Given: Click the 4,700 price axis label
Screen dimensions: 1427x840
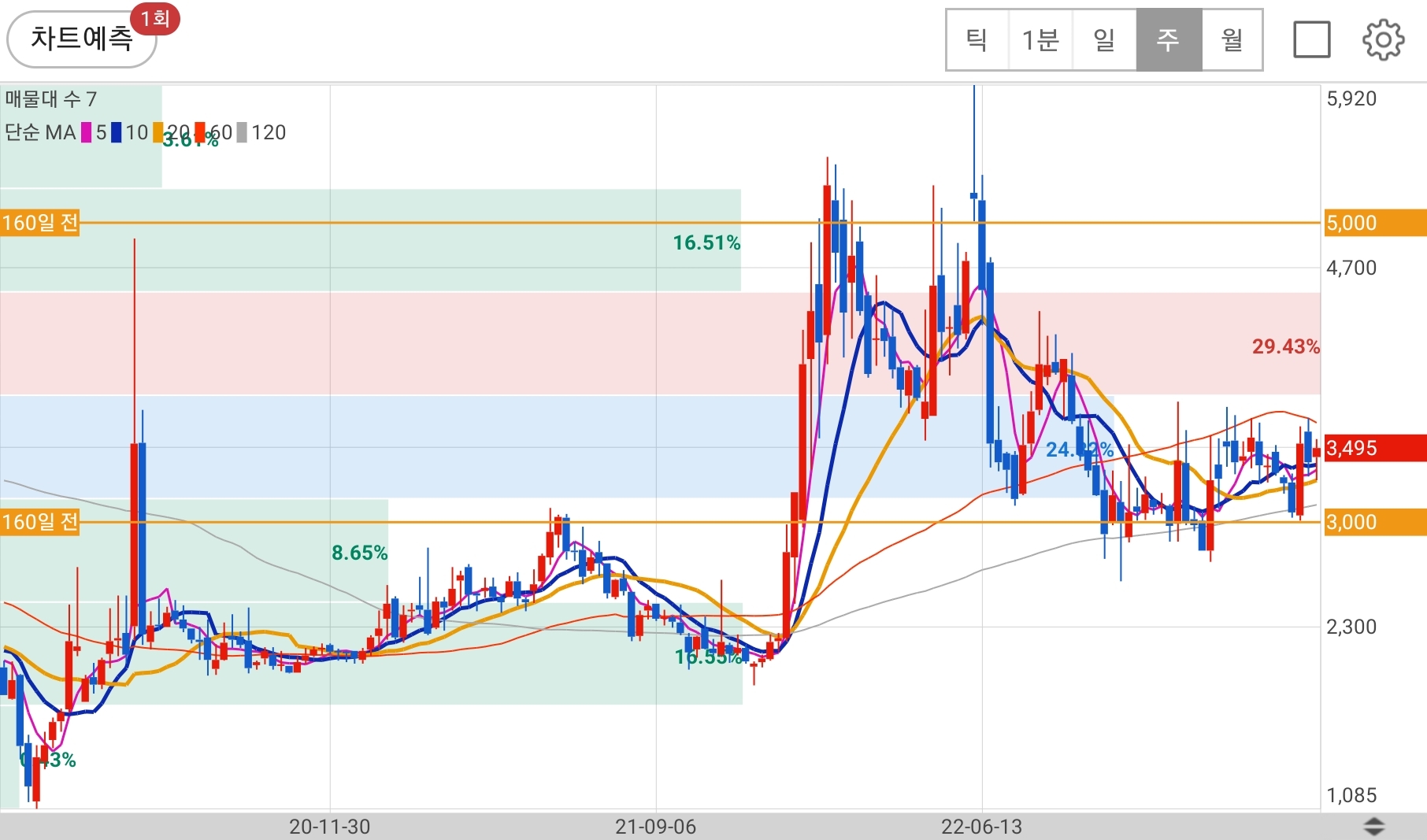Looking at the screenshot, I should click(1351, 268).
